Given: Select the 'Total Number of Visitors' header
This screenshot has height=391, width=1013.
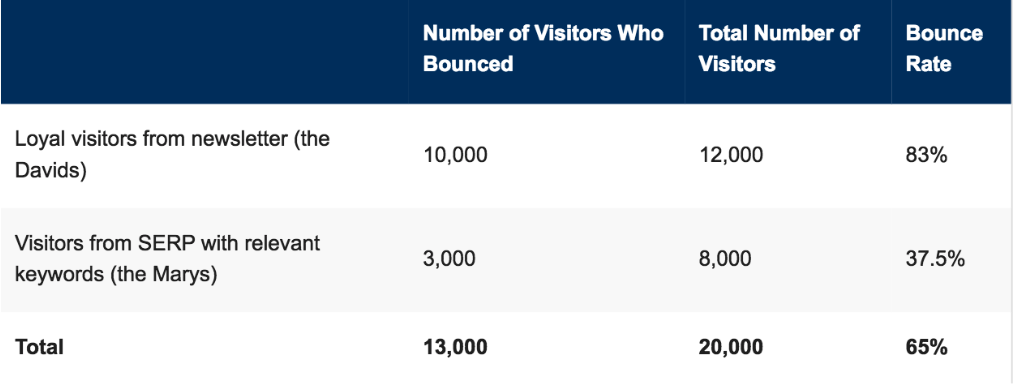Looking at the screenshot, I should coord(779,48).
